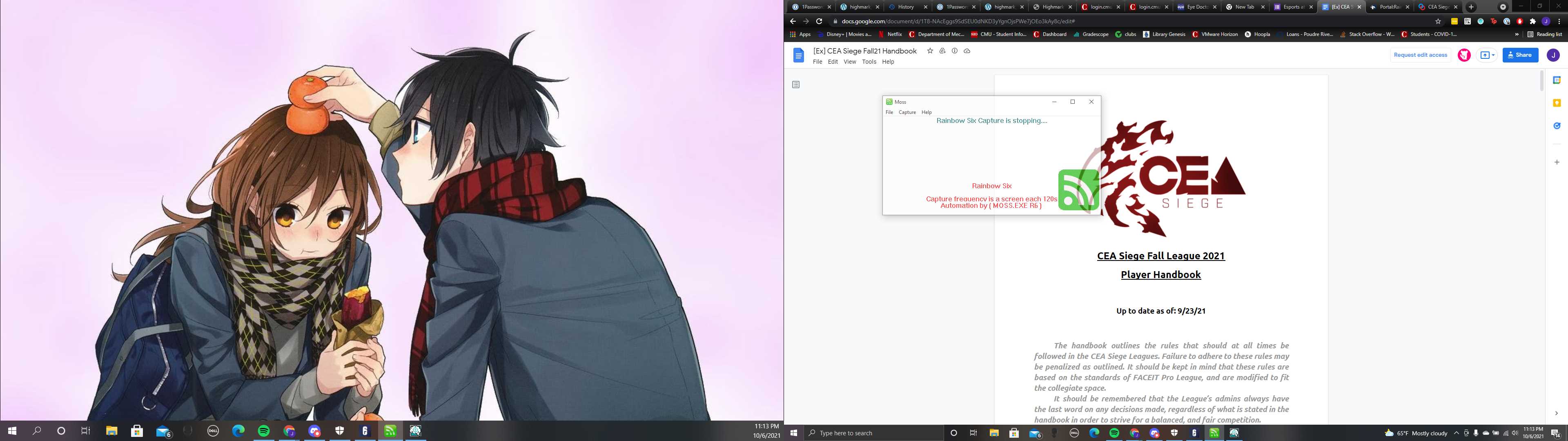1568x441 pixels.
Task: Open the Google account J avatar in Docs
Action: (1553, 56)
